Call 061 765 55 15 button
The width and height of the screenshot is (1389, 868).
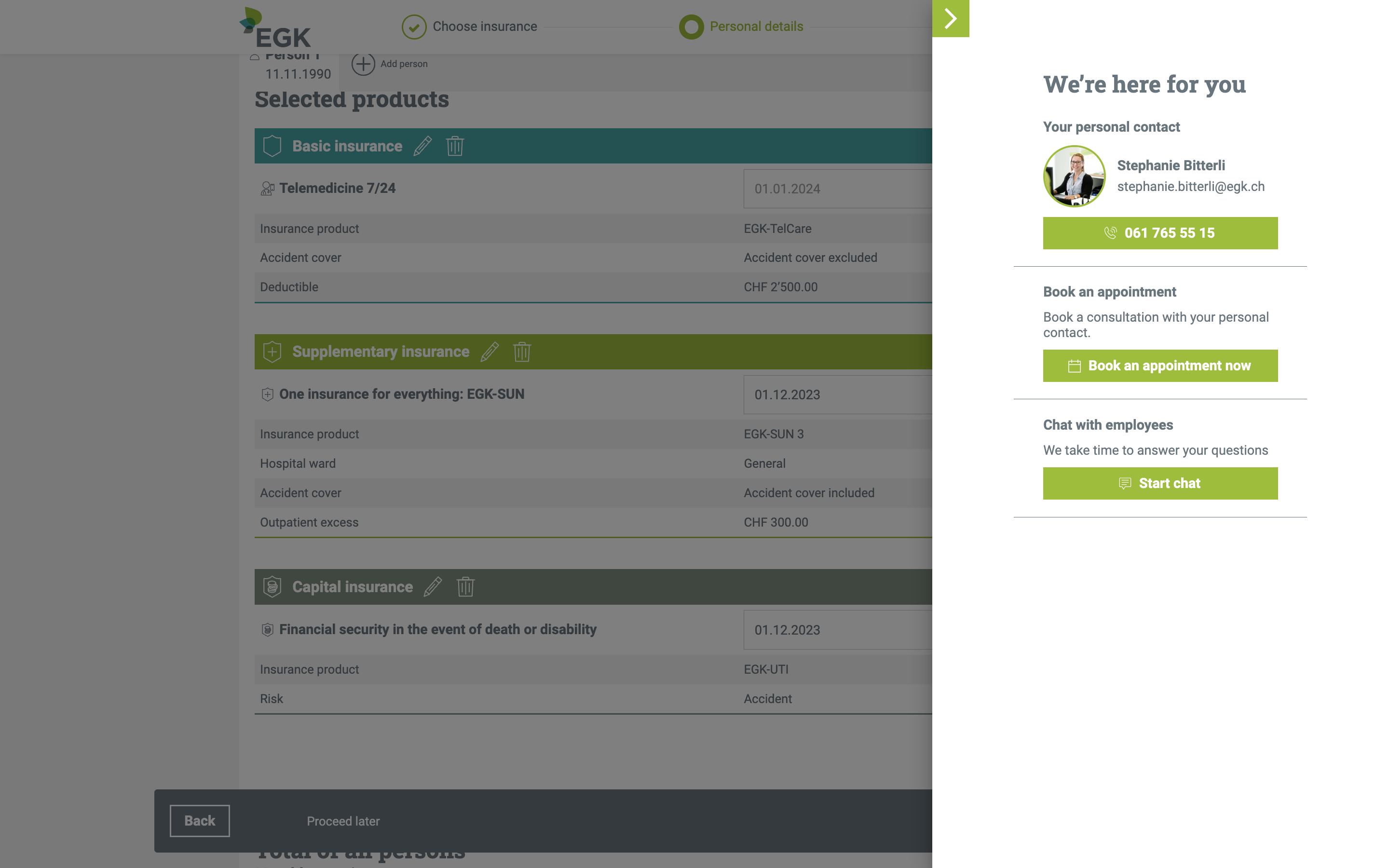pyautogui.click(x=1160, y=233)
